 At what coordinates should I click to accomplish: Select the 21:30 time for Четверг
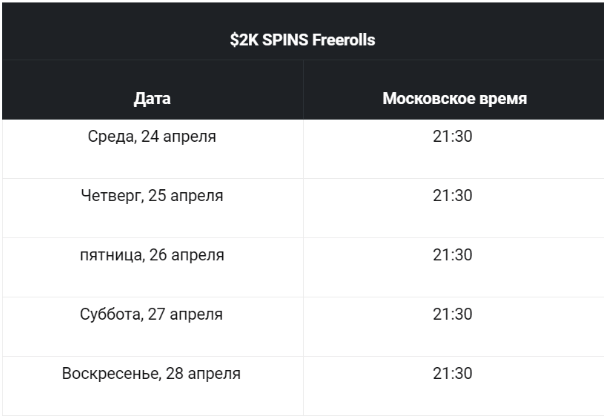click(x=452, y=196)
